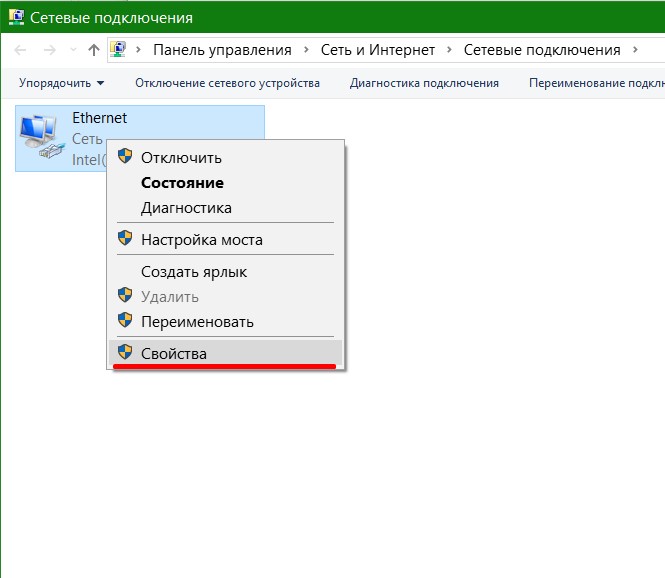The height and width of the screenshot is (578, 665).
Task: Expand chevron before Панель управления
Action: pos(138,50)
